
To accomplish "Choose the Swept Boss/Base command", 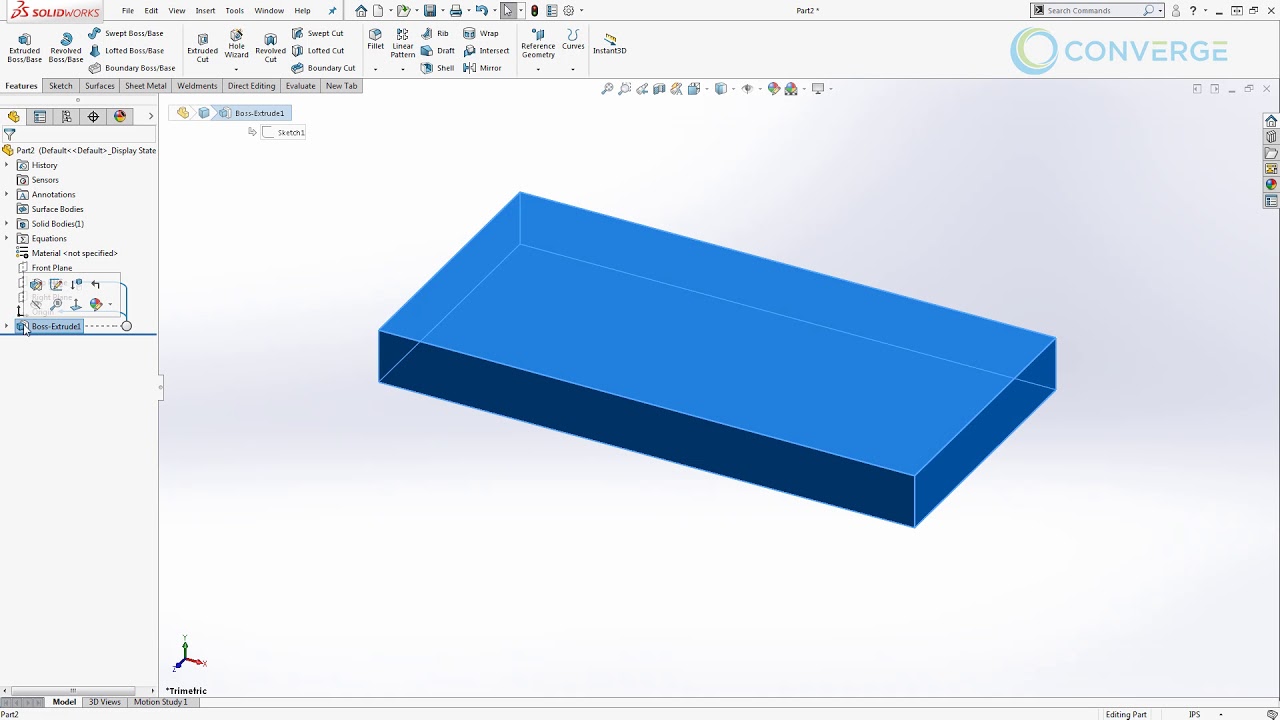I will (126, 33).
